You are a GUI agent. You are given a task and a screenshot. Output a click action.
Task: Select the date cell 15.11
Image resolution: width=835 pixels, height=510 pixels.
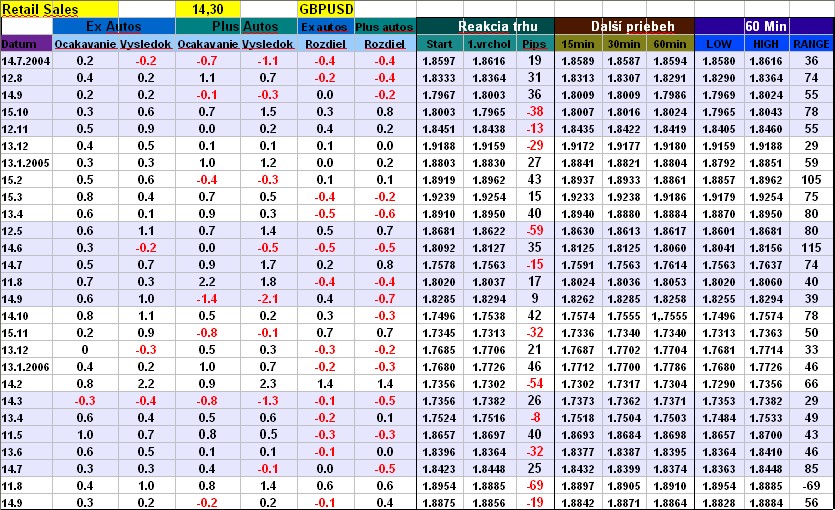click(x=26, y=333)
